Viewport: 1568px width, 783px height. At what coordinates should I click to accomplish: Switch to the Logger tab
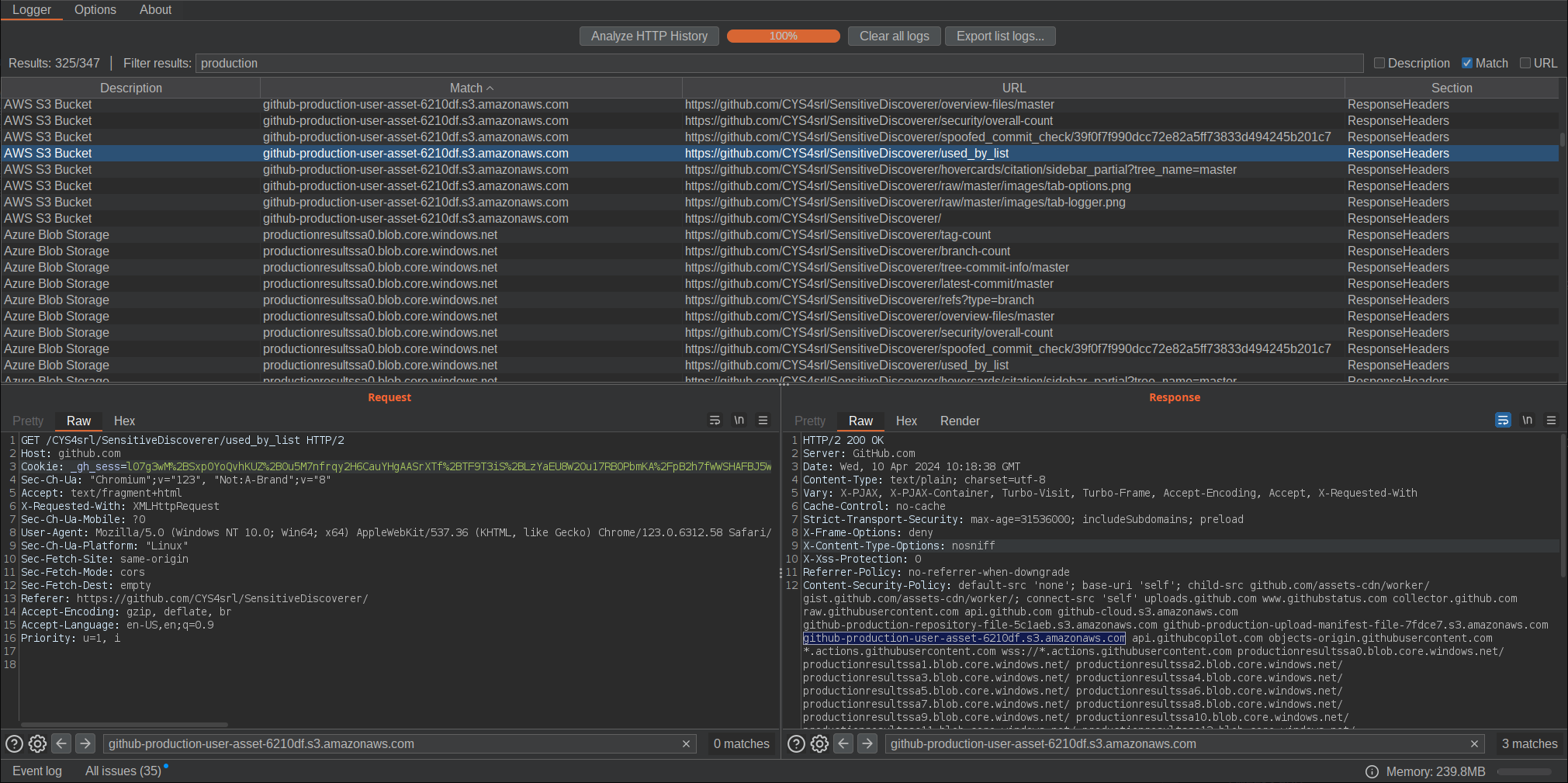[x=32, y=10]
